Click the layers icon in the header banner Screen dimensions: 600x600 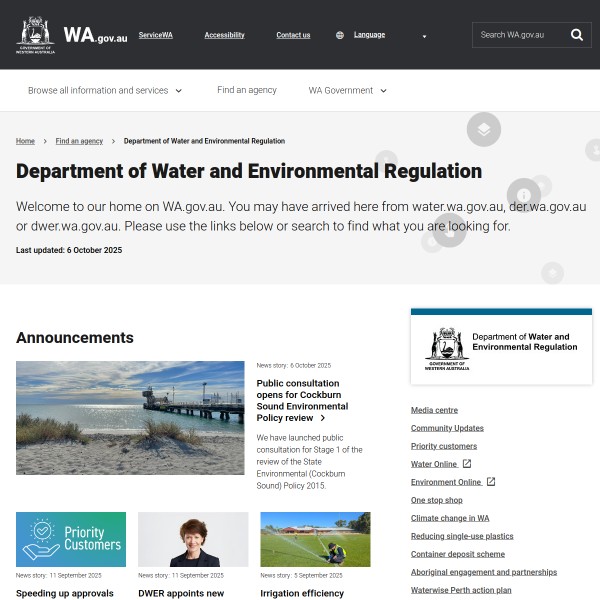tap(483, 129)
